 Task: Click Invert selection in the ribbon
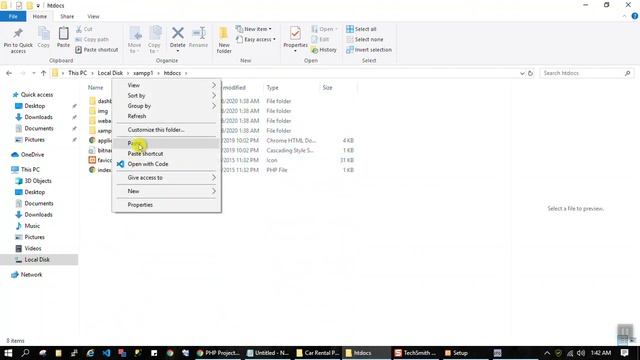(x=369, y=50)
